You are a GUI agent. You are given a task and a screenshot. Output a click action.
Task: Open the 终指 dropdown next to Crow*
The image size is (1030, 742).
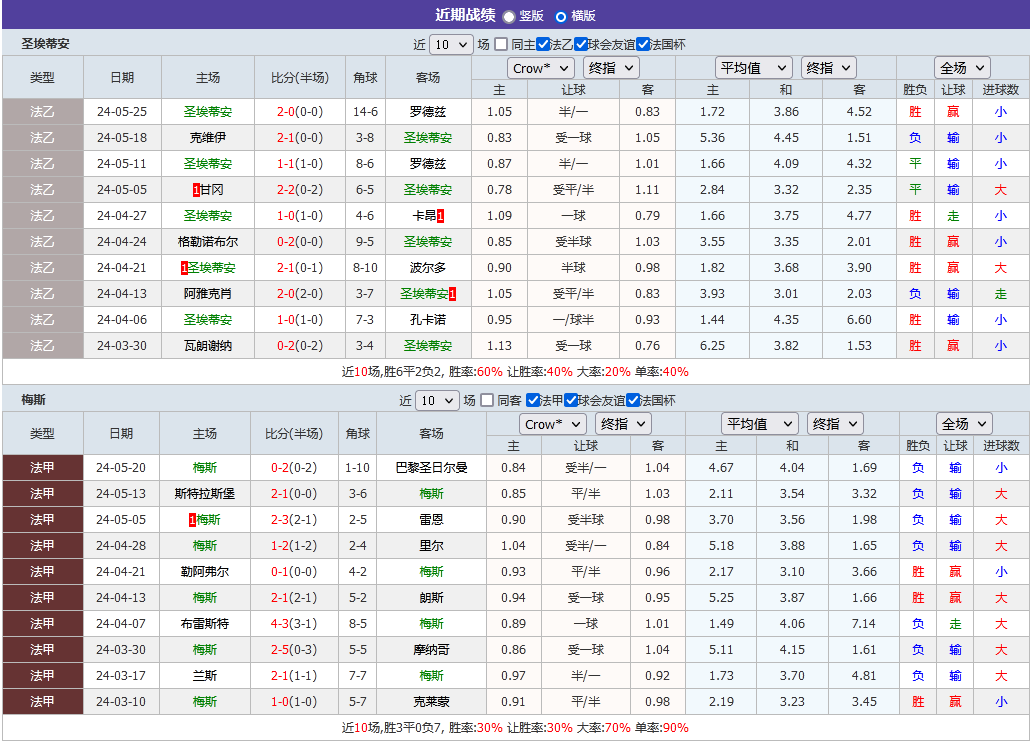610,67
